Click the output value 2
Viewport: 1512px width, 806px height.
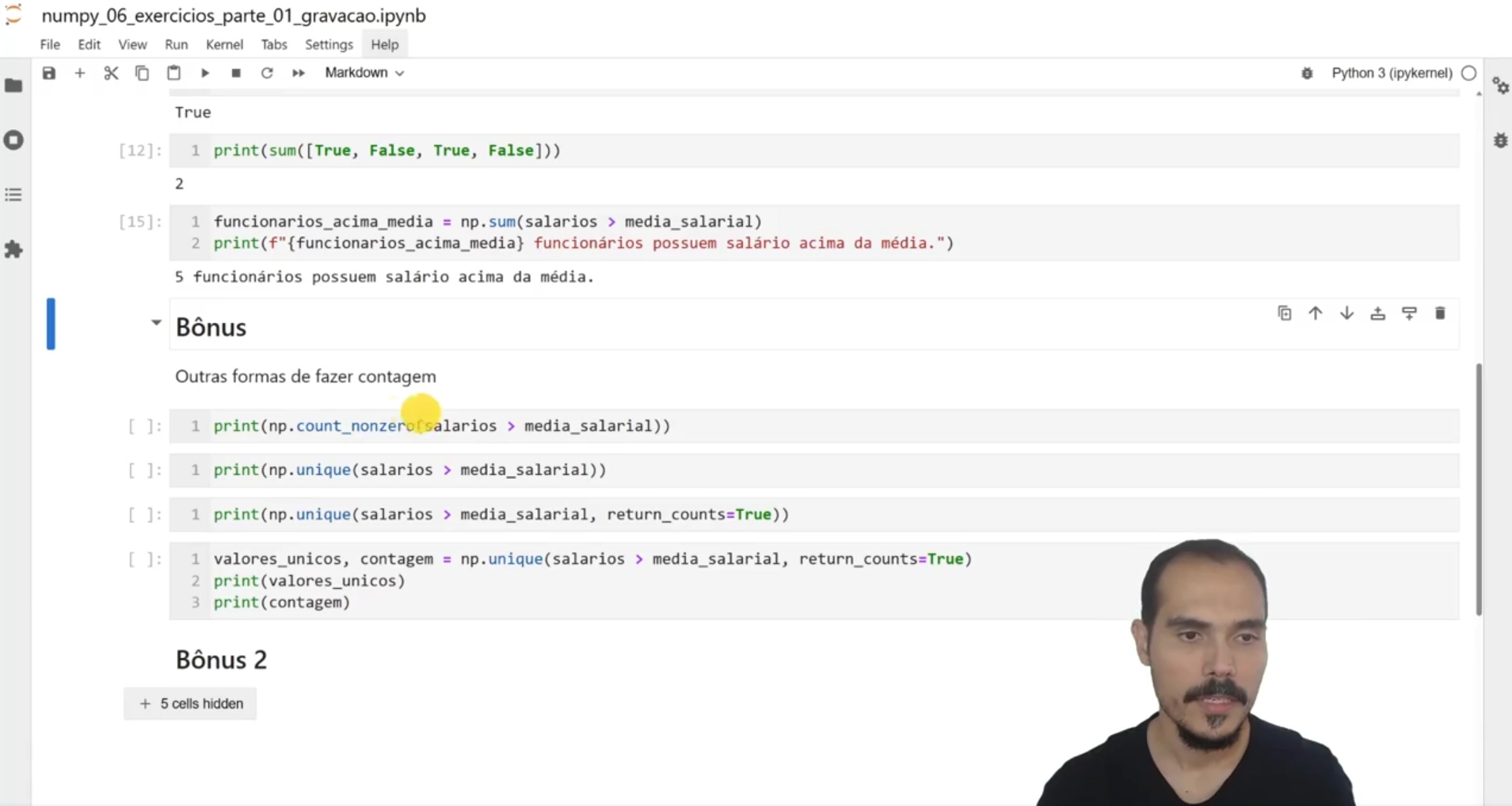180,184
